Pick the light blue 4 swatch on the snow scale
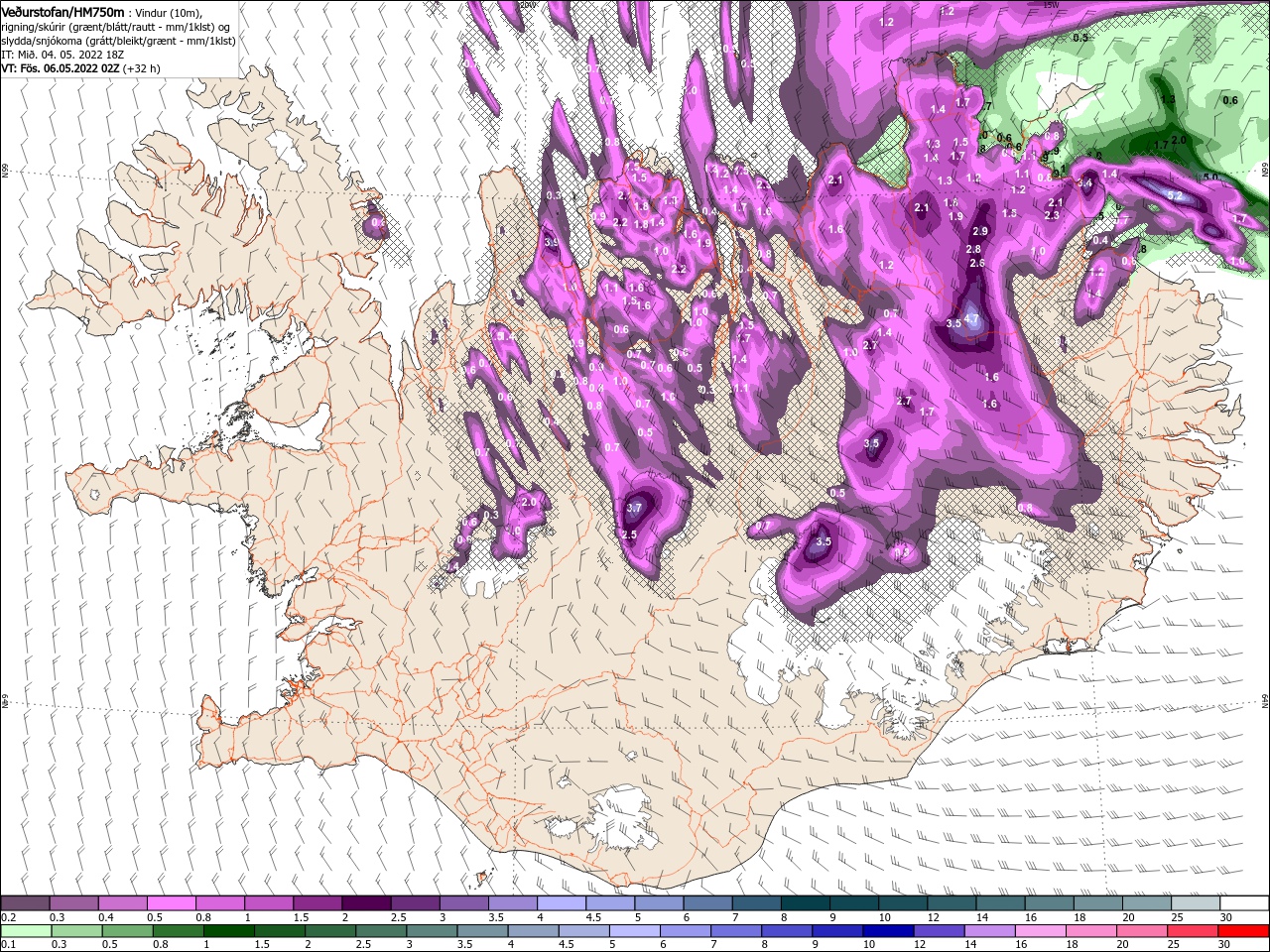The height and width of the screenshot is (952, 1270). 562,903
